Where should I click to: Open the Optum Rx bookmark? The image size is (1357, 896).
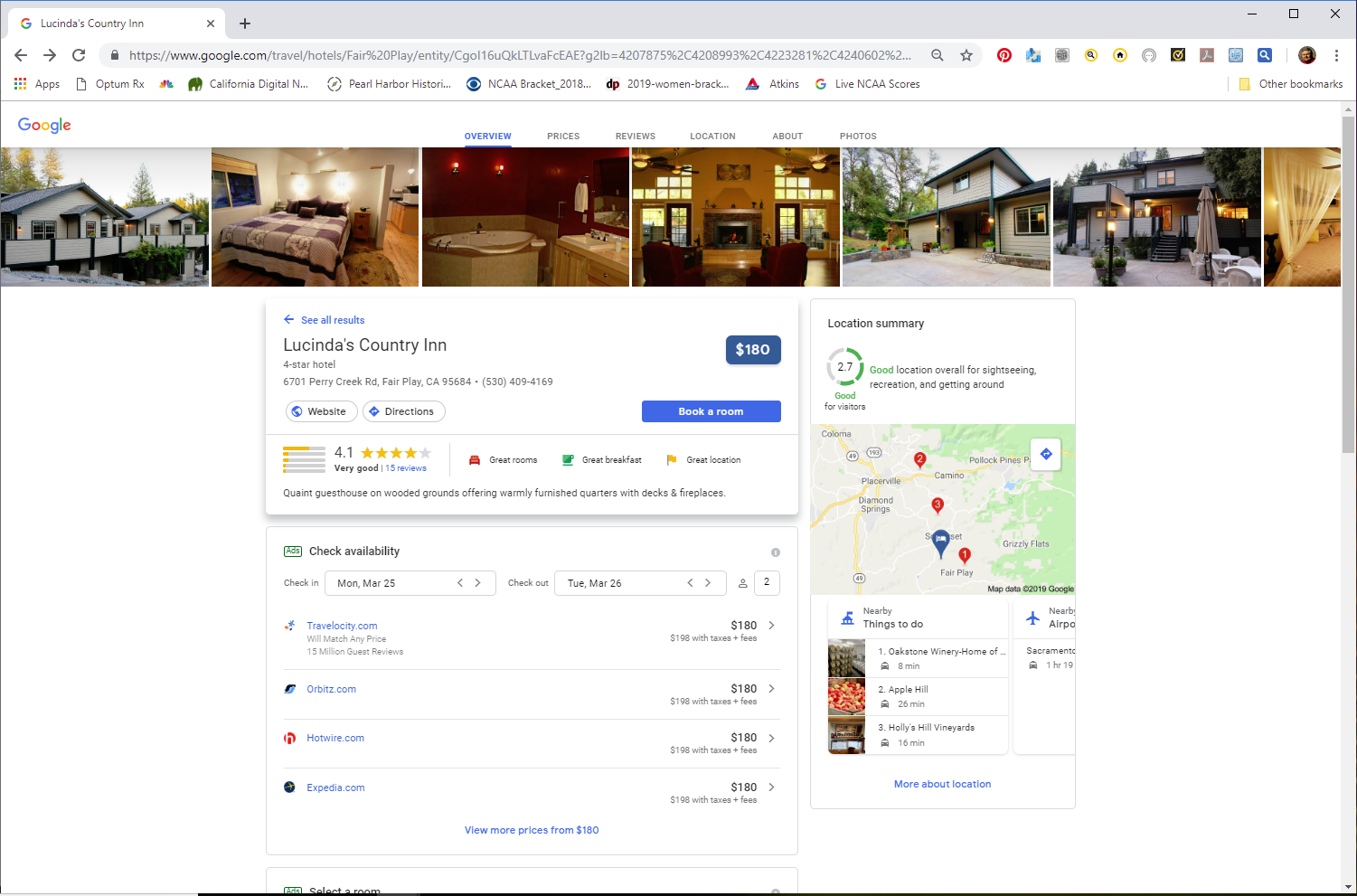point(109,84)
